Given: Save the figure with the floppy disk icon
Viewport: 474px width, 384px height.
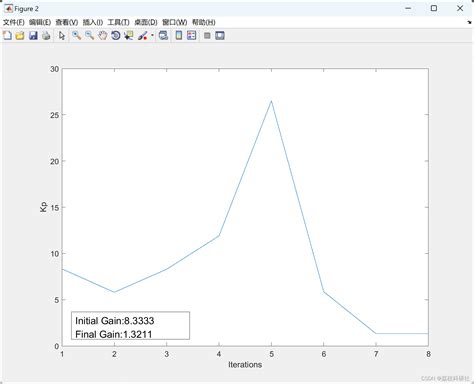Looking at the screenshot, I should coord(33,35).
